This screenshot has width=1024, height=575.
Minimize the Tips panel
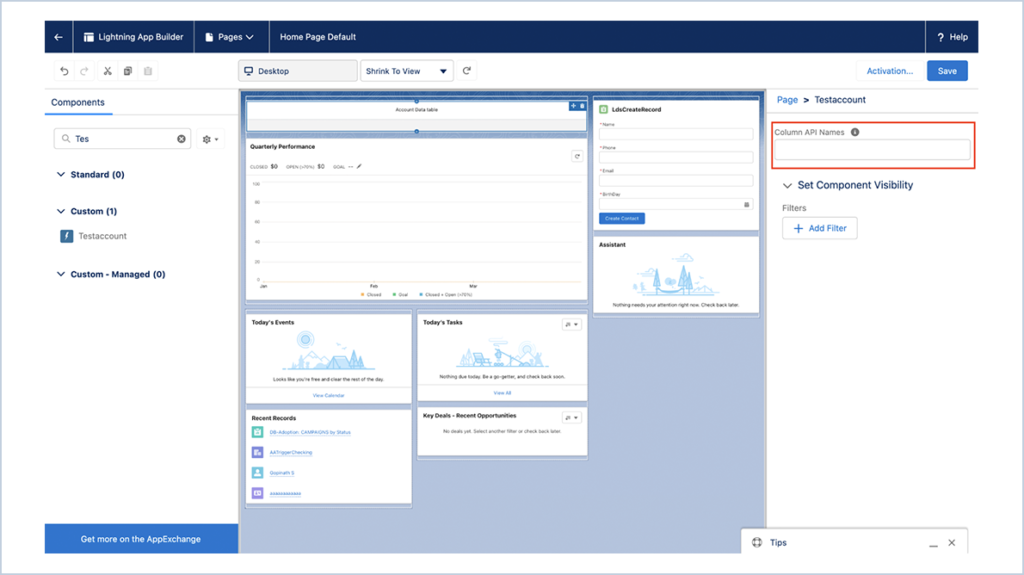tap(933, 543)
